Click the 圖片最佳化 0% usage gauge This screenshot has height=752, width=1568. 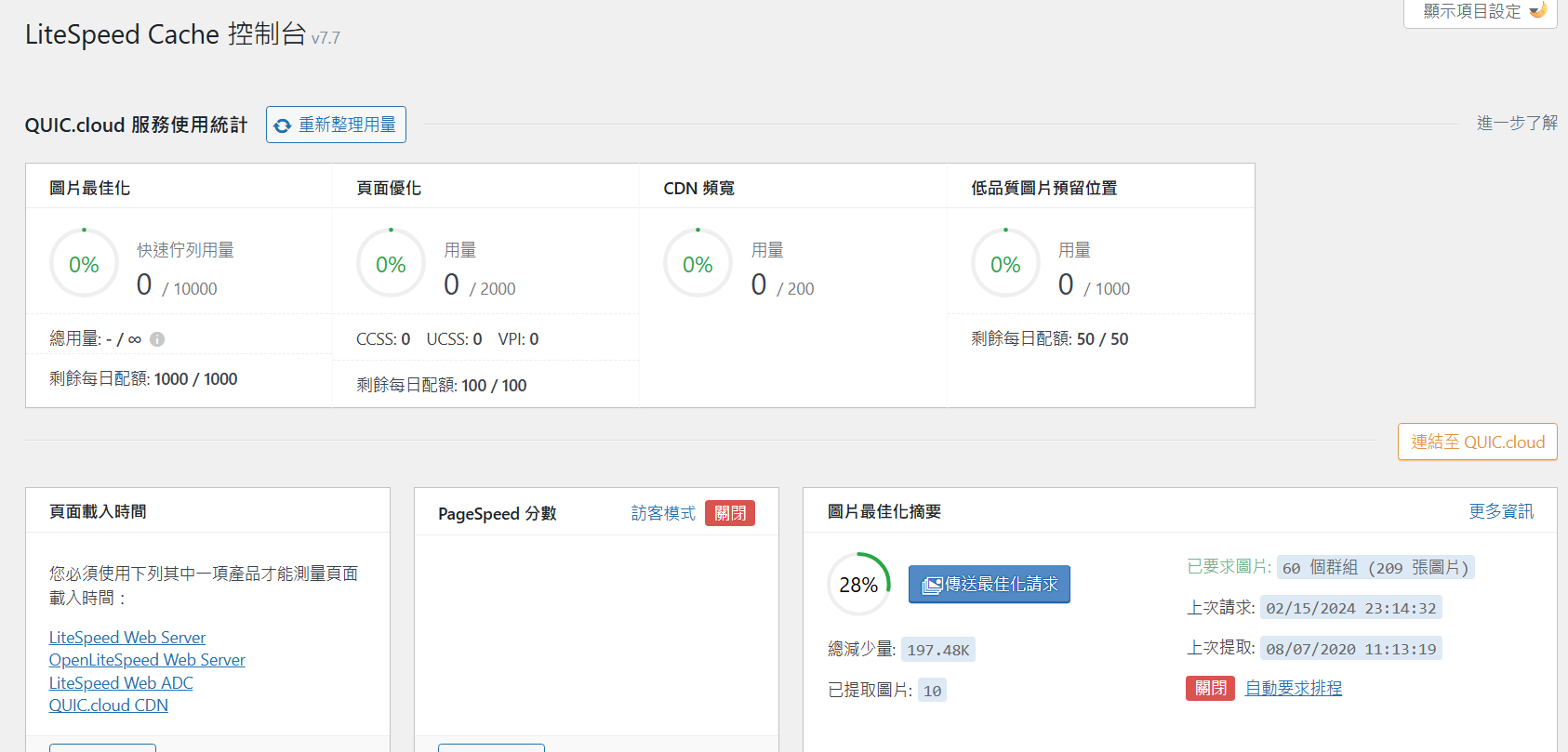[x=84, y=264]
